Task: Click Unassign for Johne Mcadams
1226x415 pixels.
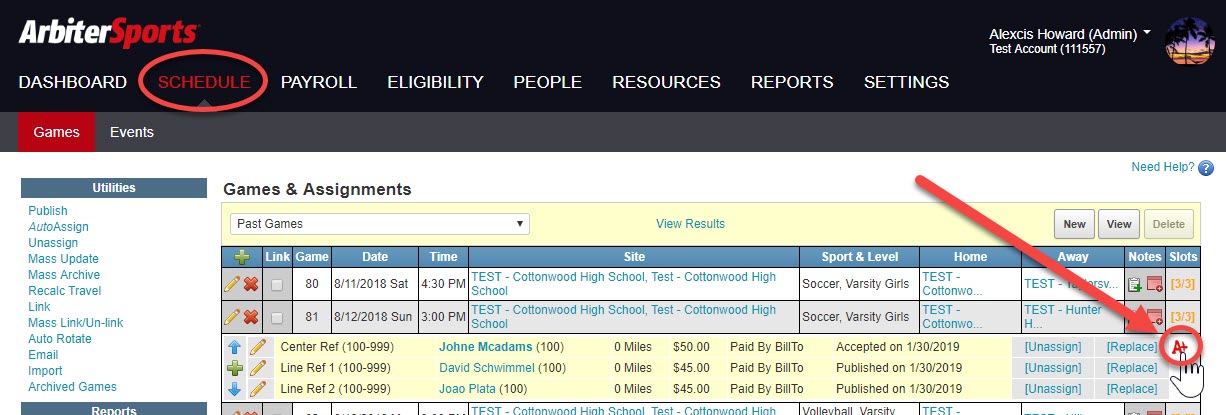Action: pyautogui.click(x=1053, y=347)
